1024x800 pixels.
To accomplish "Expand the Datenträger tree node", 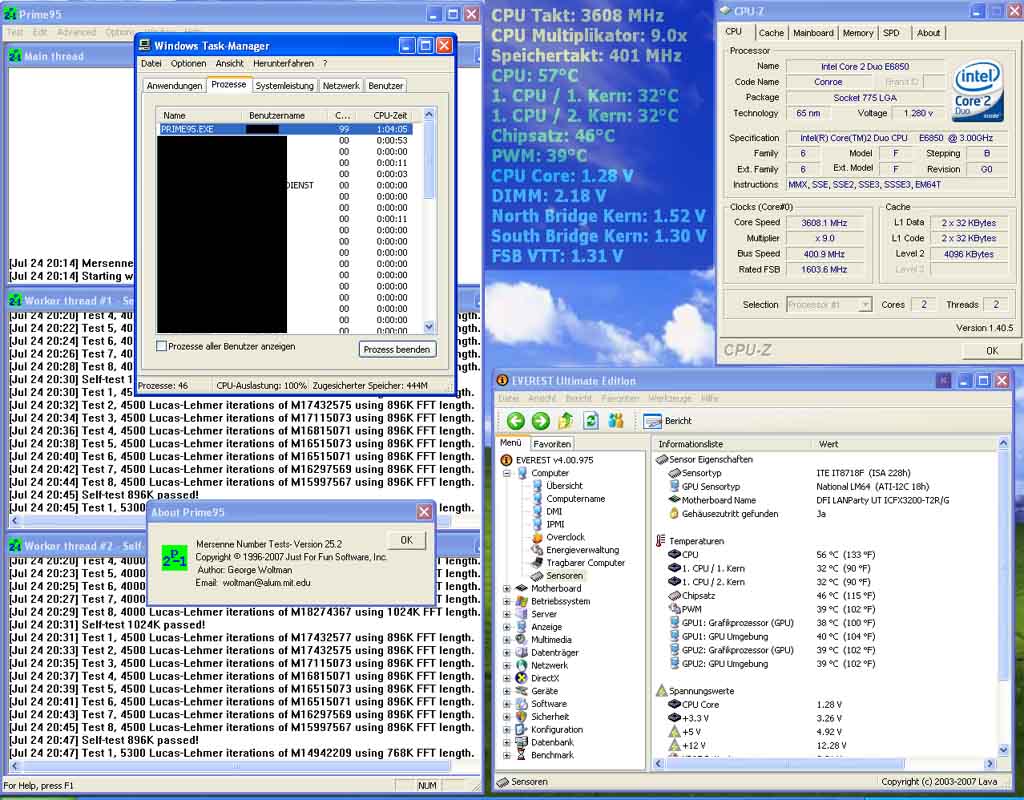I will pos(507,653).
